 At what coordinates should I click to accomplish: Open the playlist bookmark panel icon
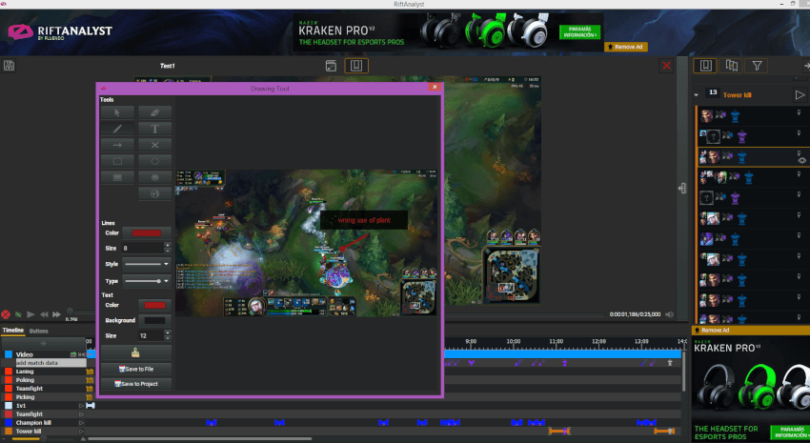coord(706,66)
